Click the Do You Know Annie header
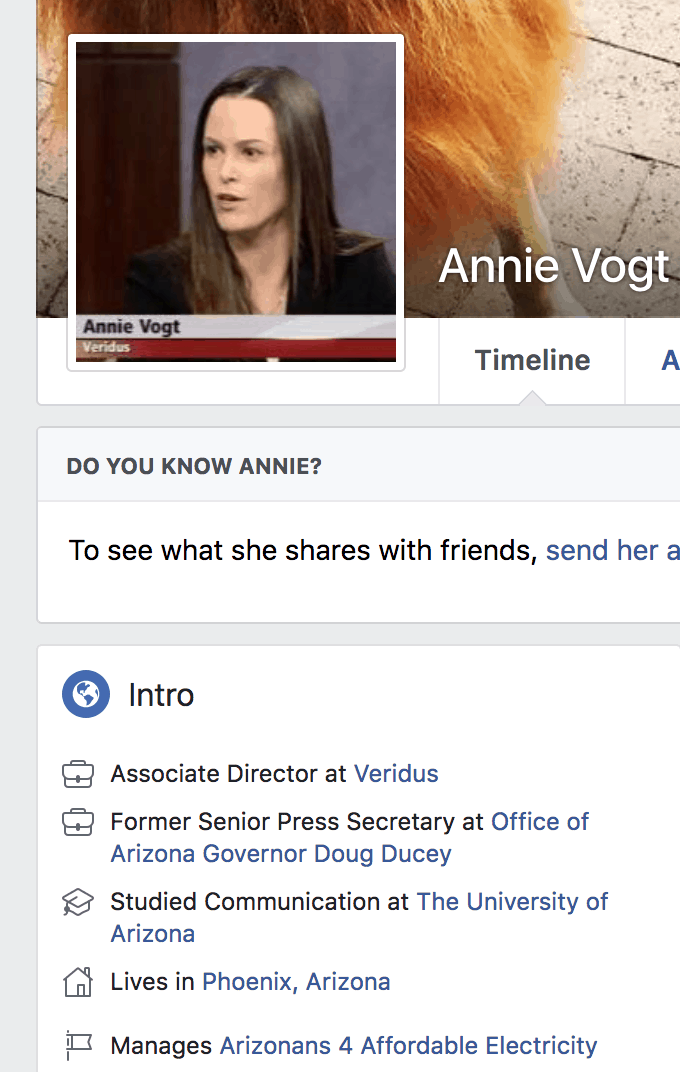The image size is (680, 1072). 194,466
